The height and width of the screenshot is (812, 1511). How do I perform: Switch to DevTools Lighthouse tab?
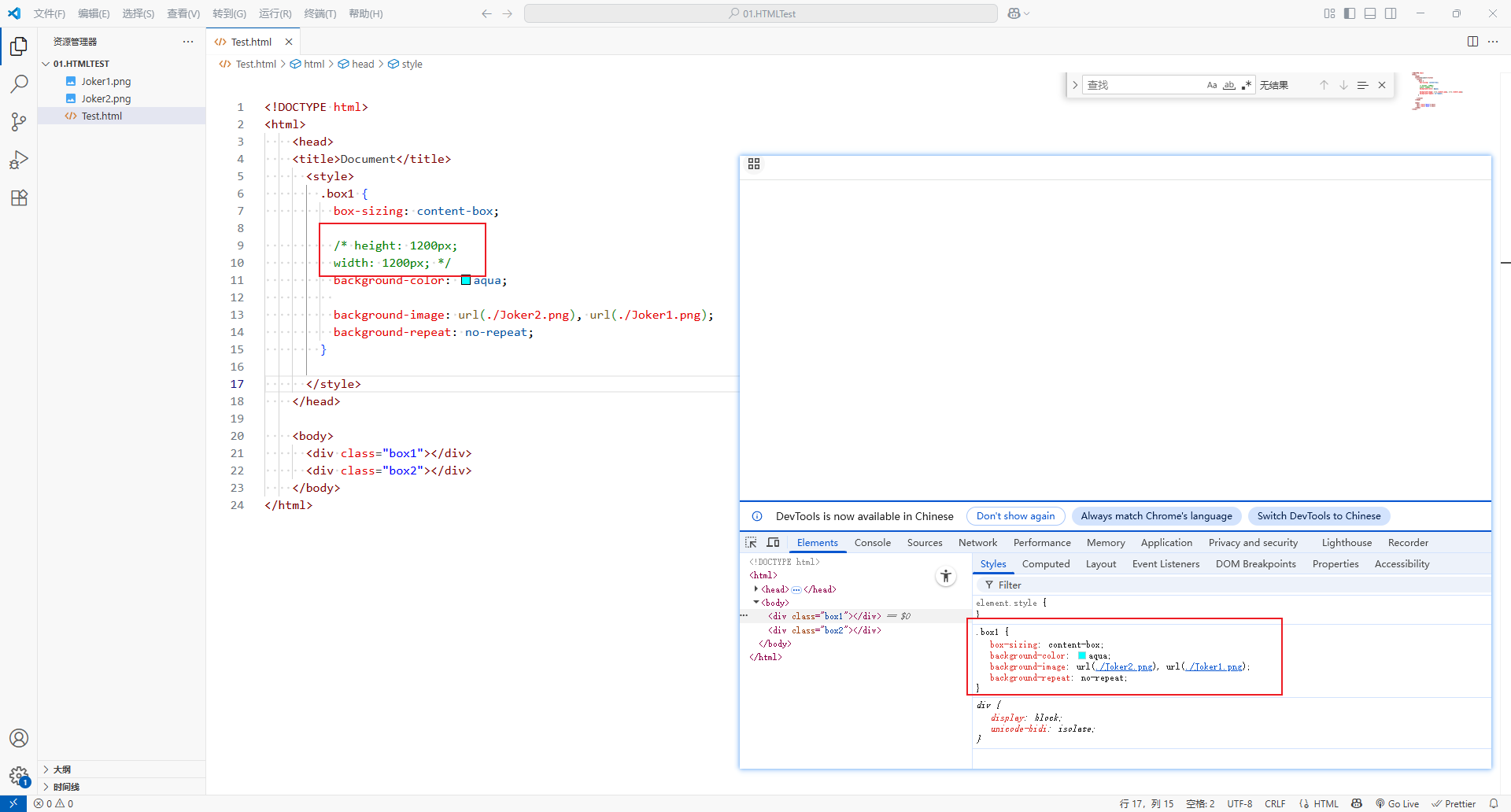pos(1347,542)
